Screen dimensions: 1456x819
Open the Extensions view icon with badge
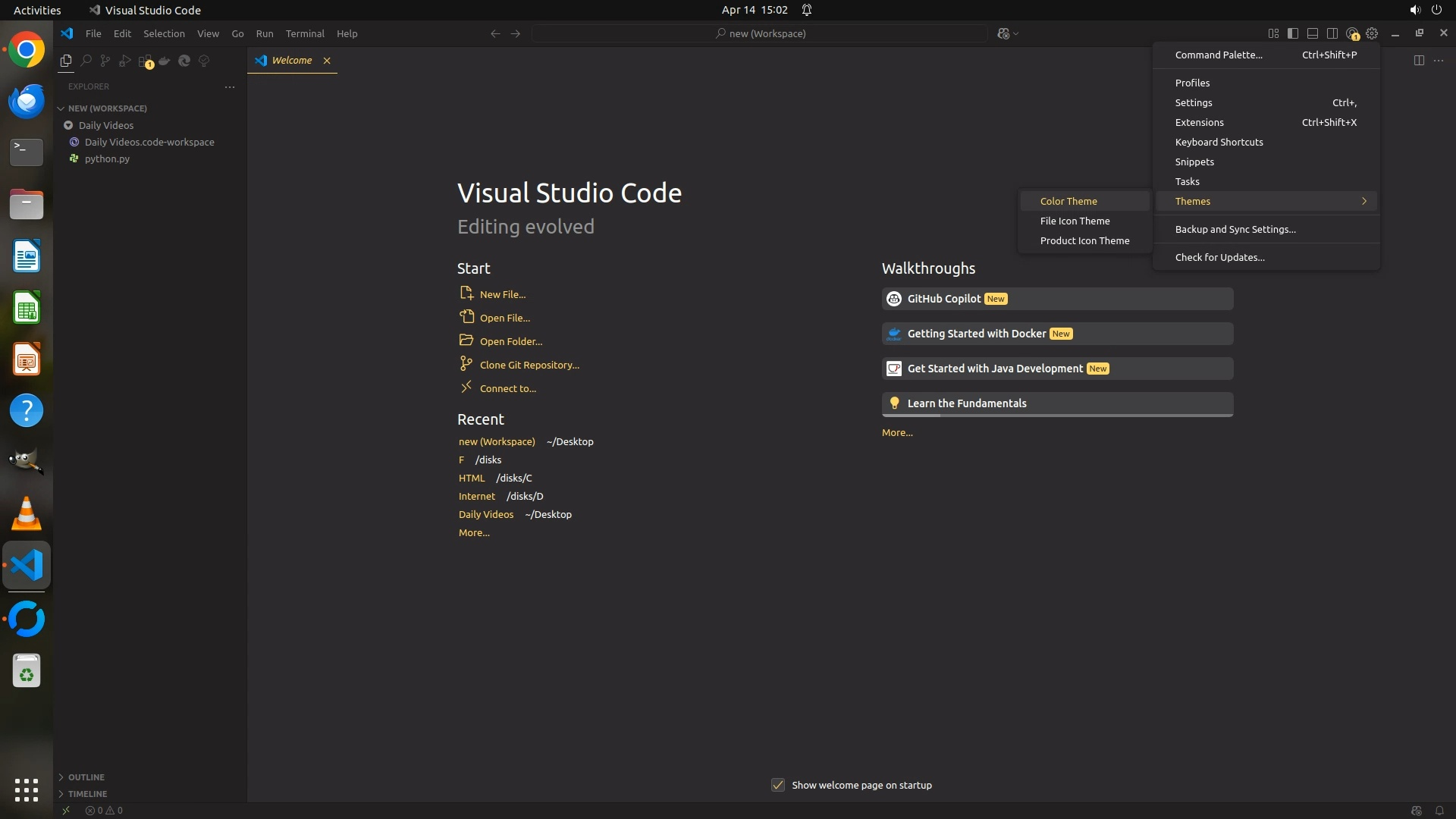click(x=145, y=61)
